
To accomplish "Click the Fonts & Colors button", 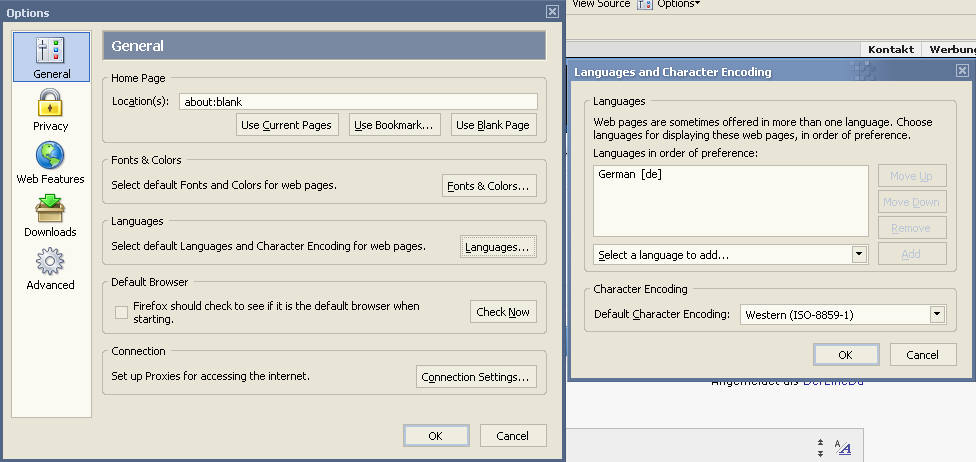I will pos(489,186).
